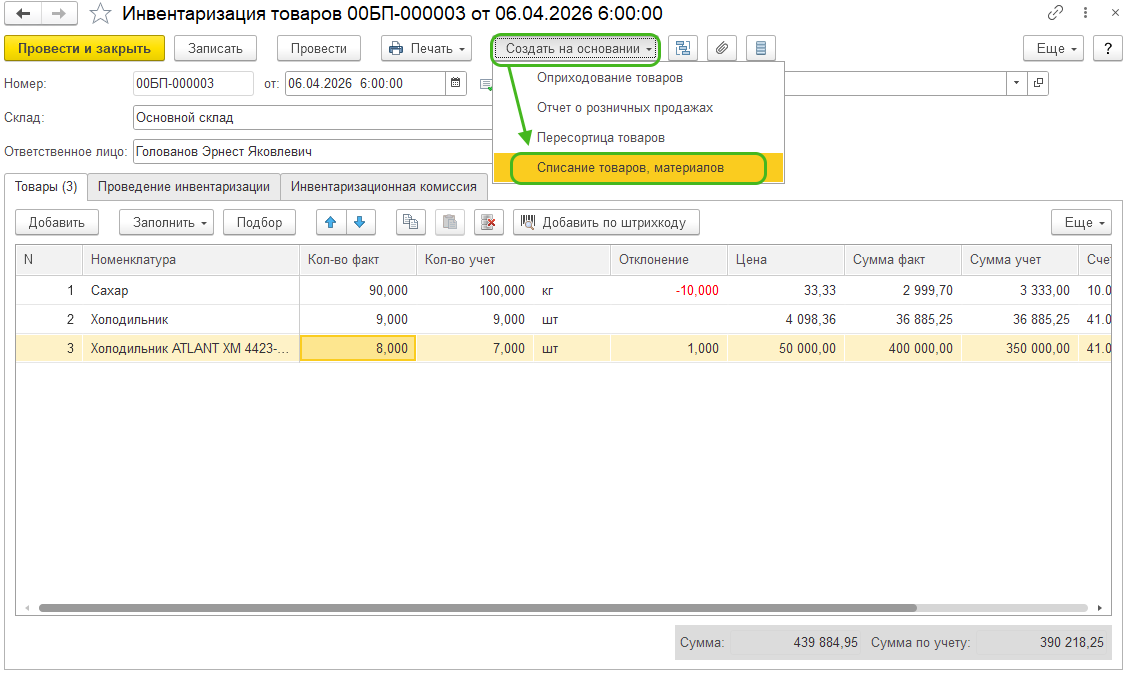Add document to favorites with star icon

click(100, 14)
